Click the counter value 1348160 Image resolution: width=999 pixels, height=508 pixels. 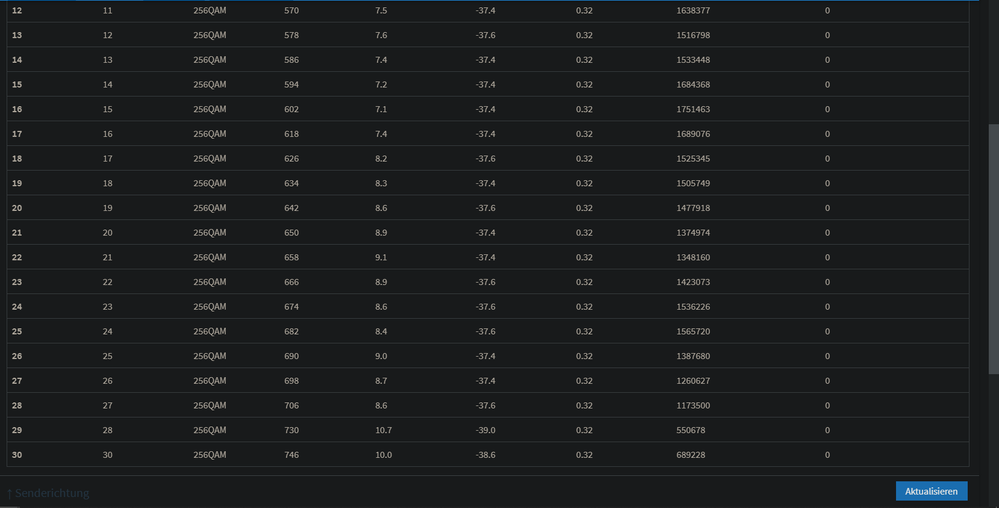point(693,258)
